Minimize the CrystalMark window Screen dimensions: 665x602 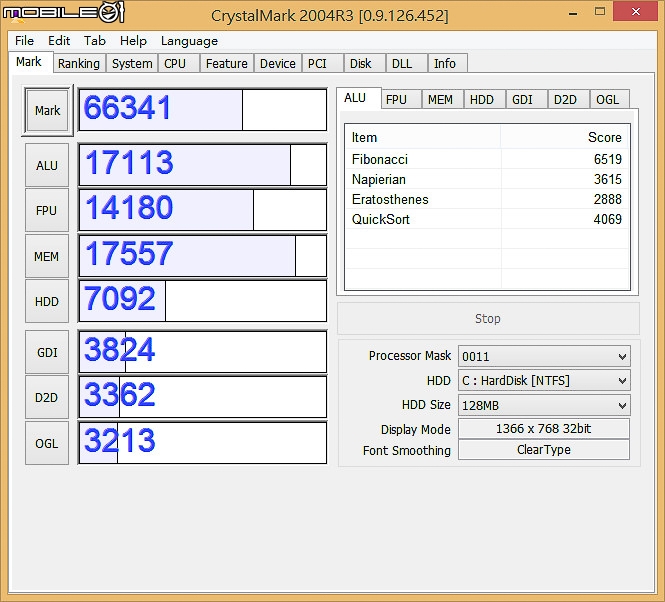pos(573,12)
